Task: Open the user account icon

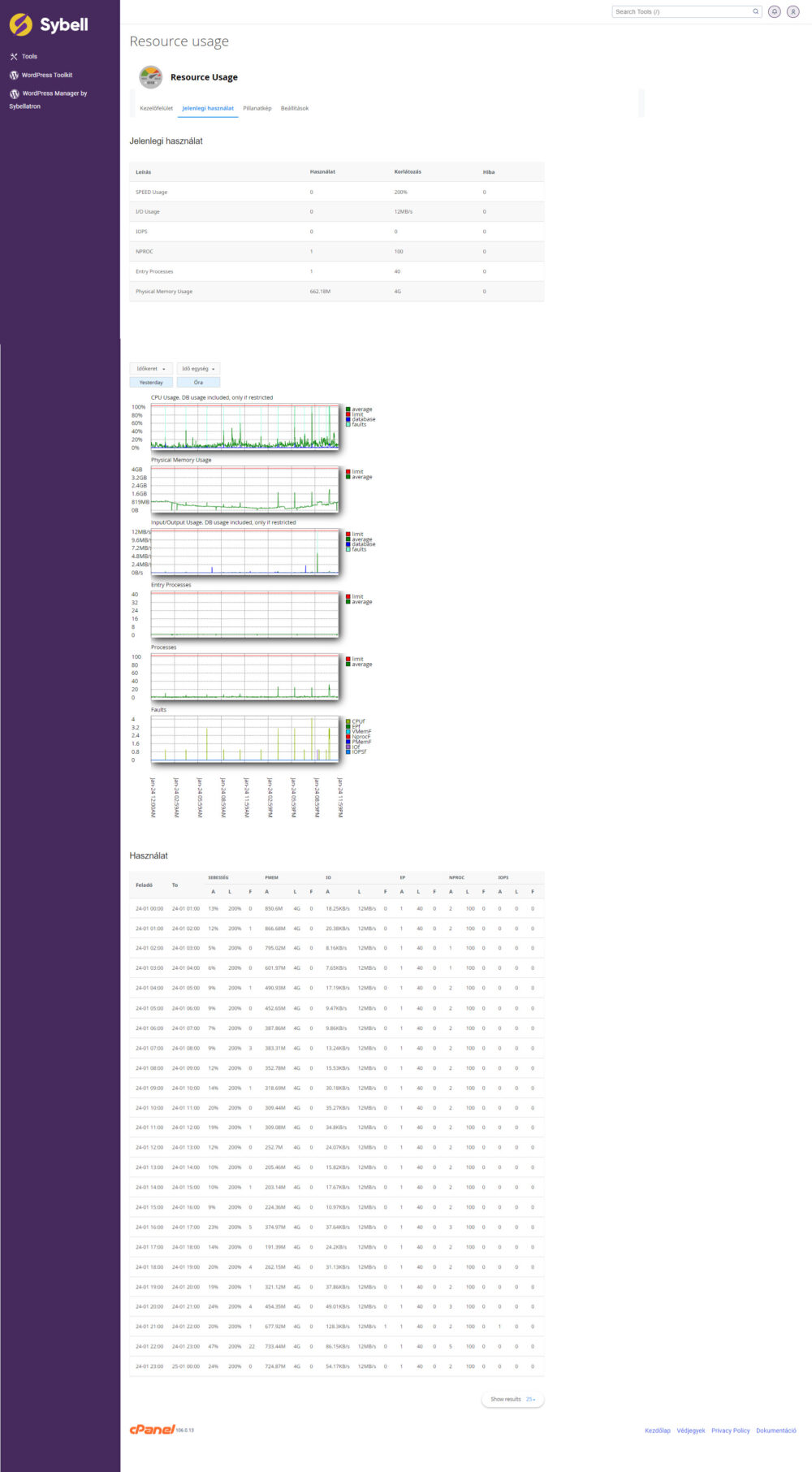Action: pos(793,11)
